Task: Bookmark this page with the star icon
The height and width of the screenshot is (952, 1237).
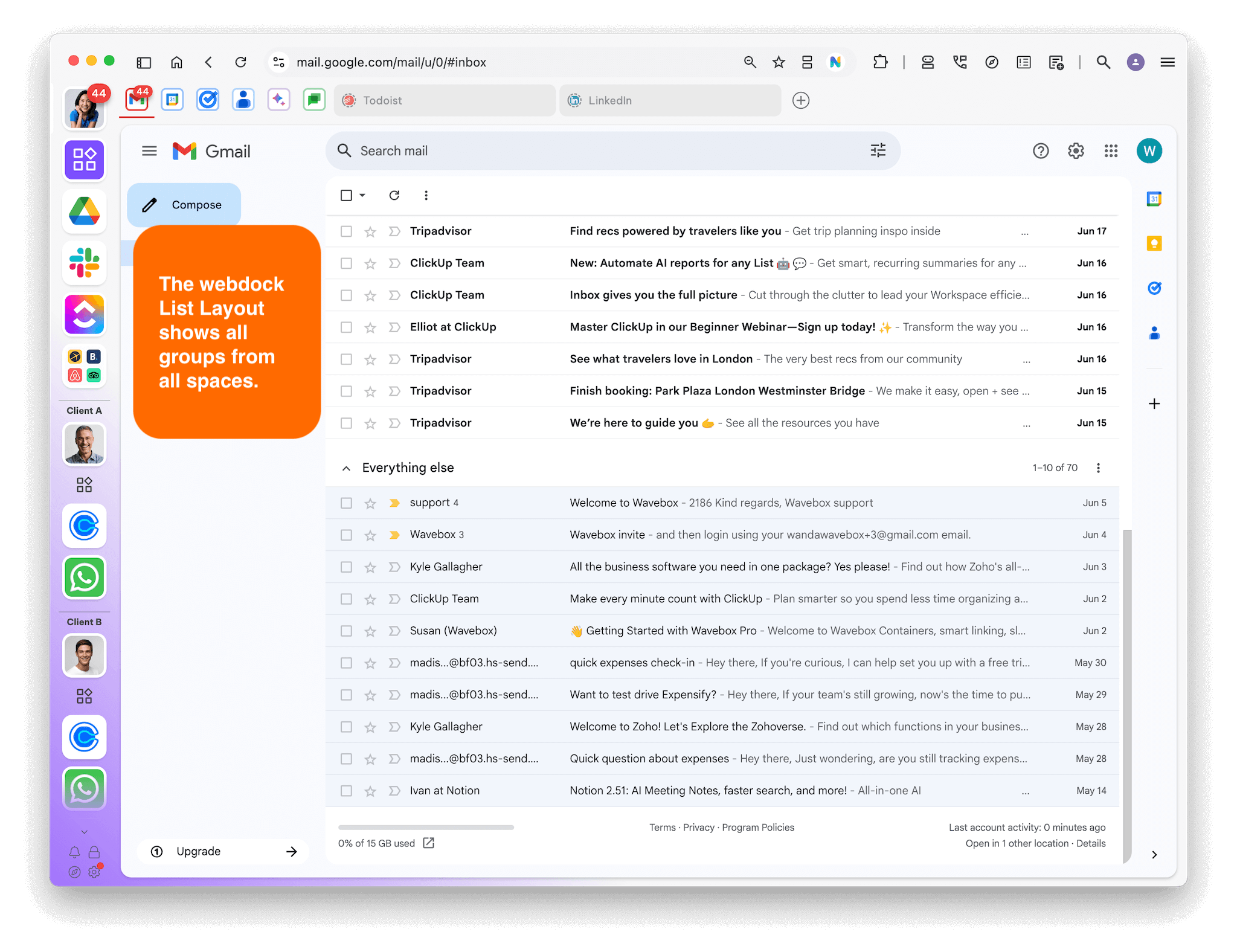Action: click(779, 62)
